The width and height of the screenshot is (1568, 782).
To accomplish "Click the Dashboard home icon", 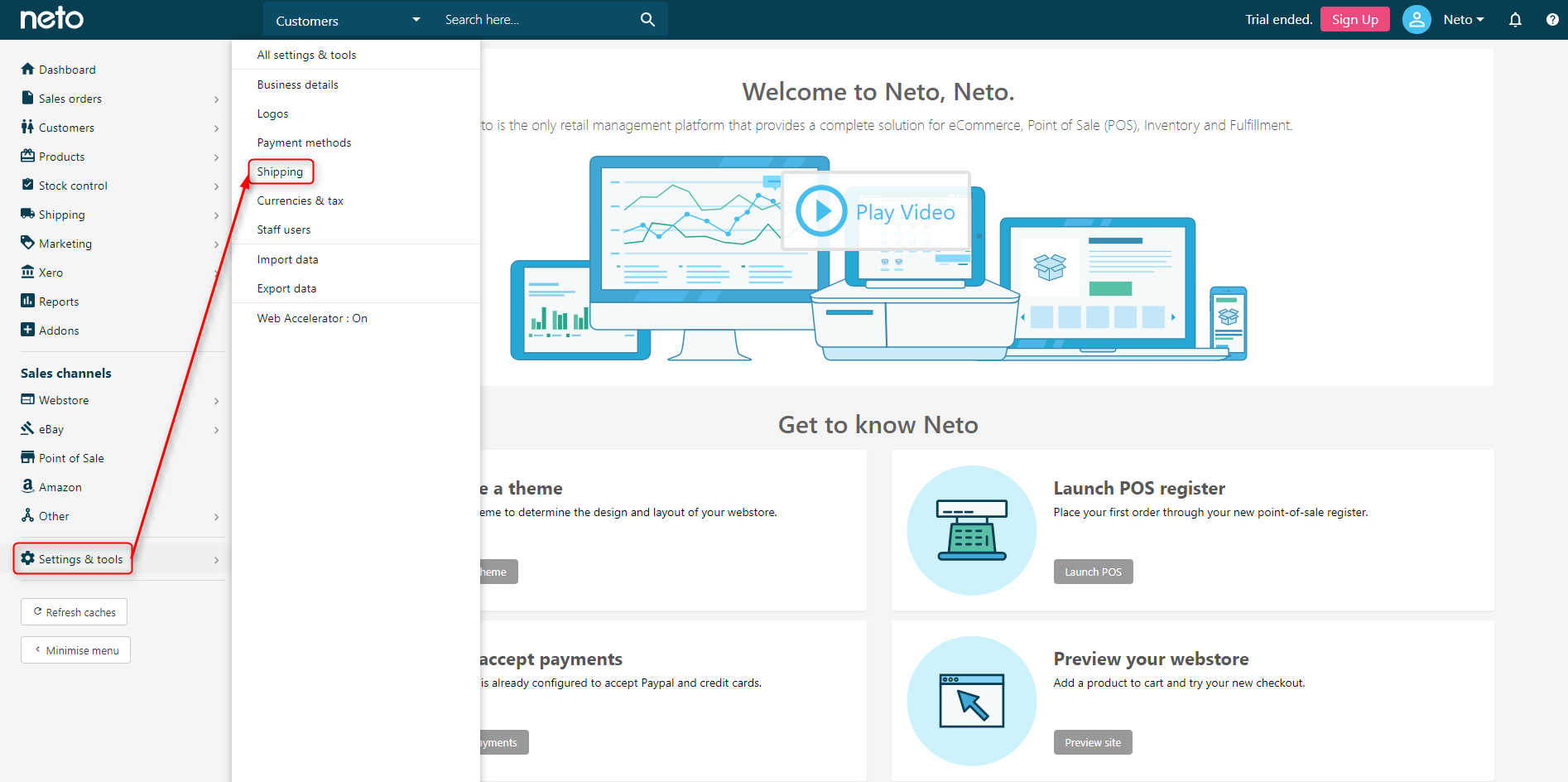I will 27,69.
